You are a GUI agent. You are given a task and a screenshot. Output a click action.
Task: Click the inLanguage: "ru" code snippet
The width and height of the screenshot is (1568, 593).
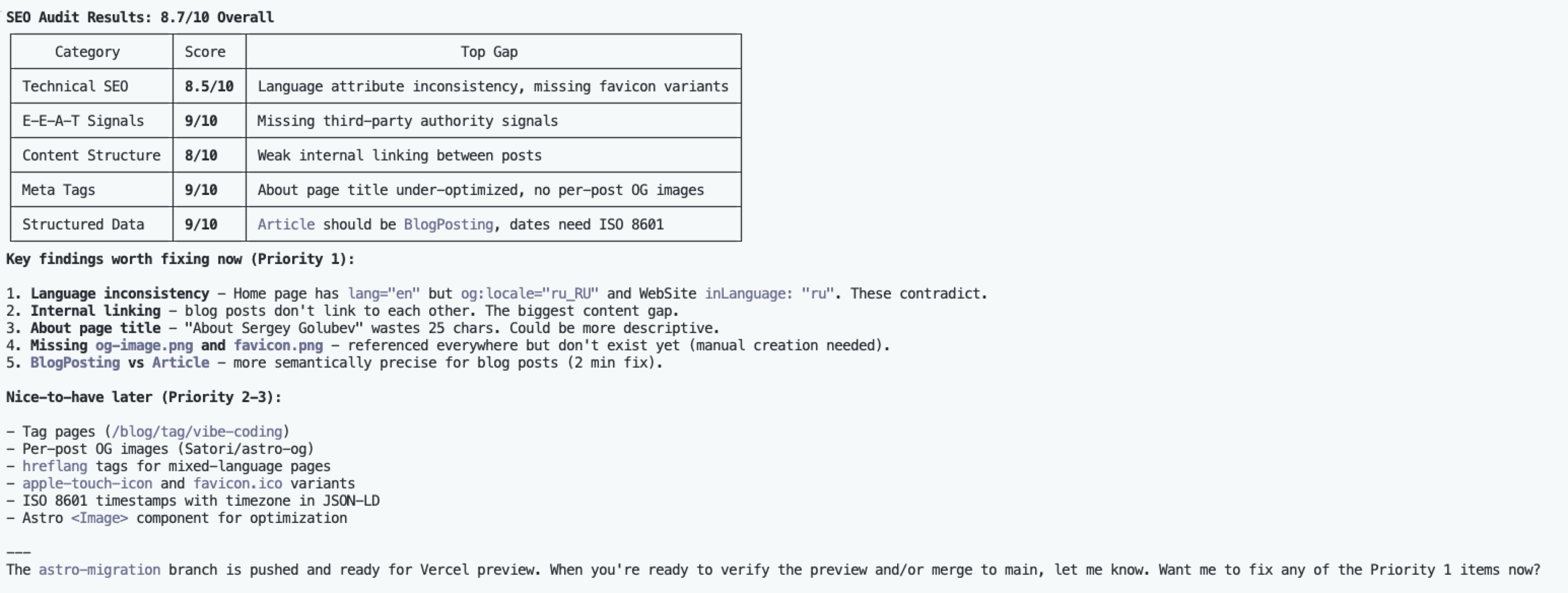click(769, 293)
